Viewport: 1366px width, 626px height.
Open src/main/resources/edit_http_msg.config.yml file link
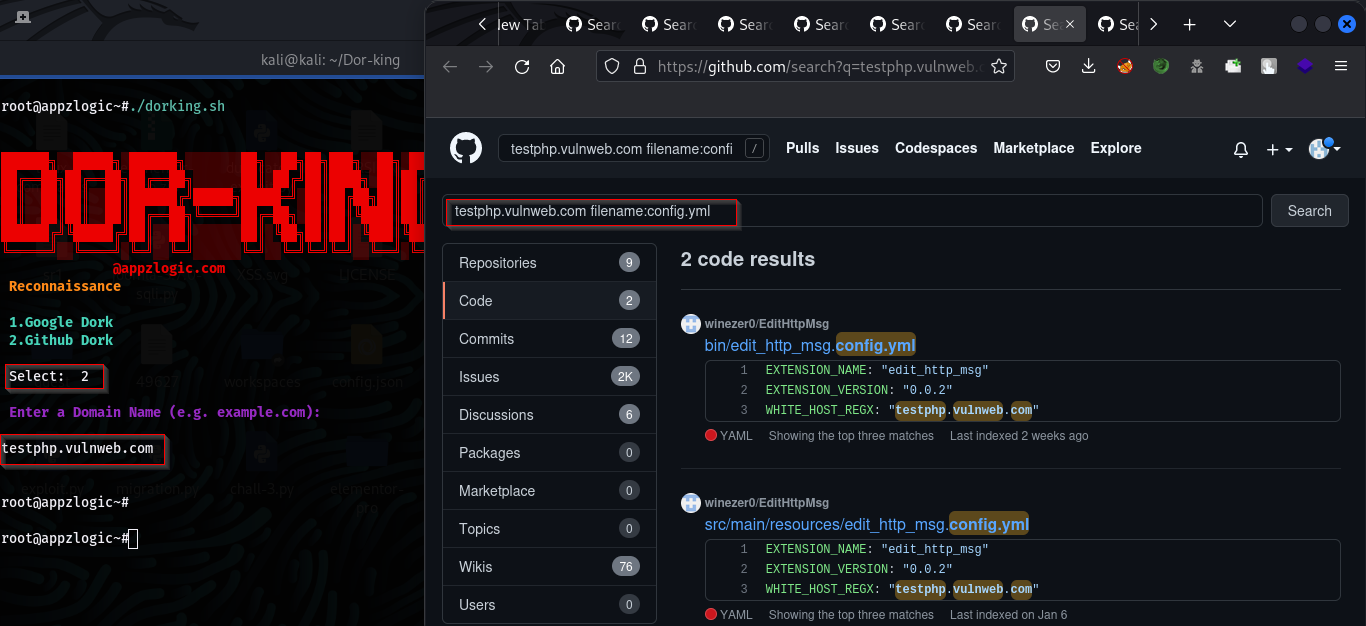point(867,524)
